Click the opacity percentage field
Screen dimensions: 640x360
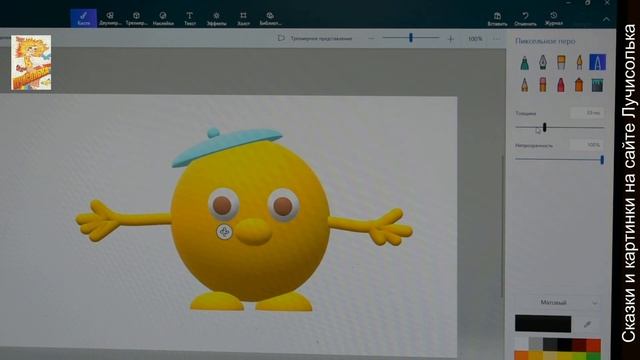click(587, 145)
